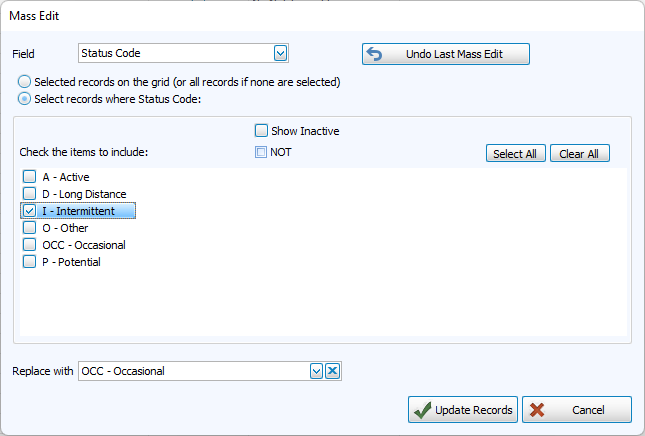
Task: Check the 'O - Other' item
Action: click(x=29, y=228)
